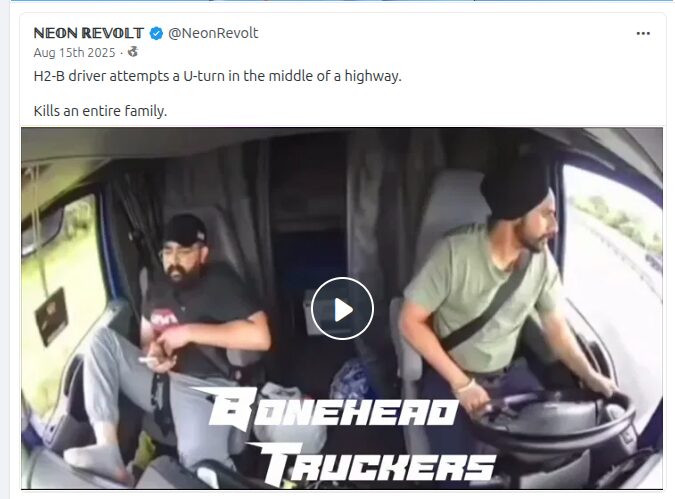This screenshot has height=499, width=675.
Task: Open the @NeonRevolt handle link
Action: pos(213,33)
